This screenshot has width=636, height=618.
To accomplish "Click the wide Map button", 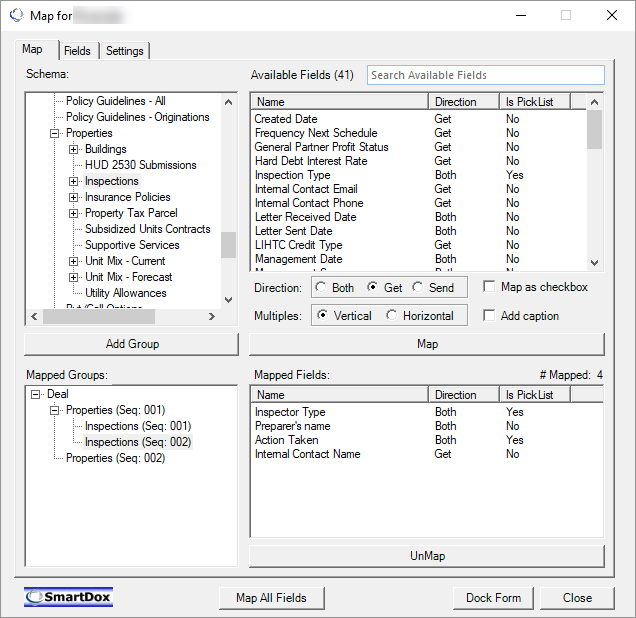I will point(427,344).
